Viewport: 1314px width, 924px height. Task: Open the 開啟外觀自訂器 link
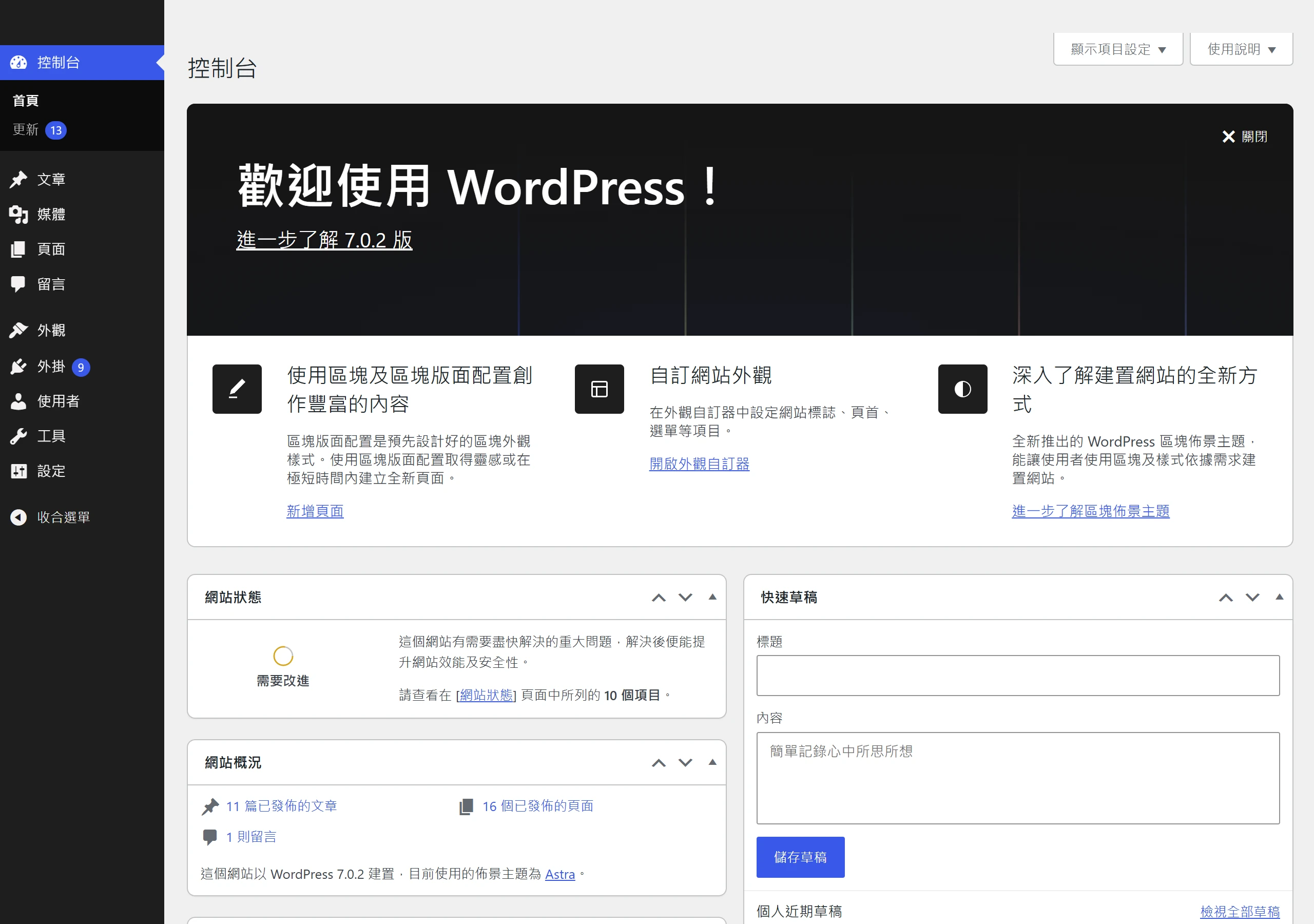[700, 463]
